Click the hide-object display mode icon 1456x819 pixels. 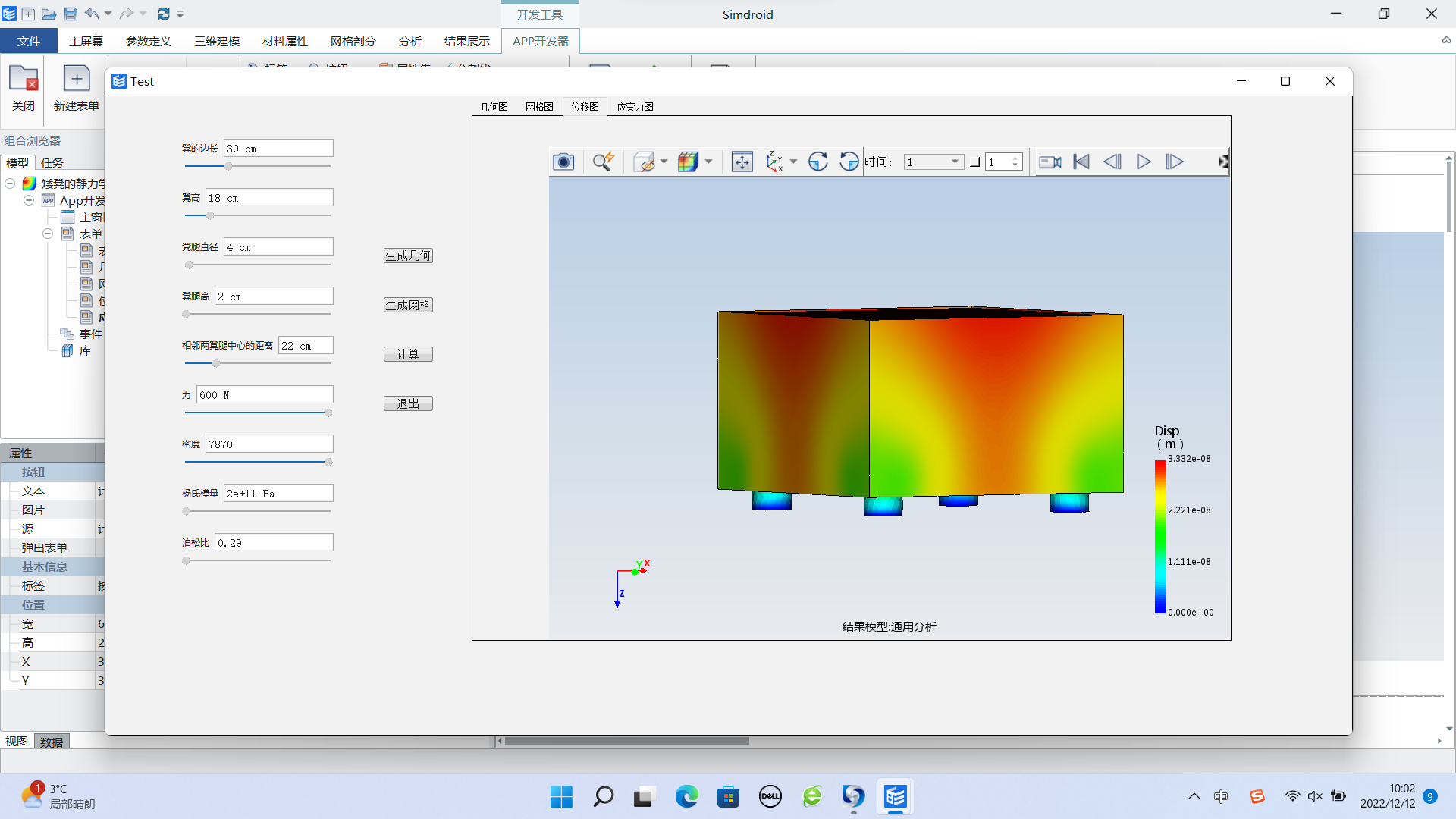pos(644,162)
